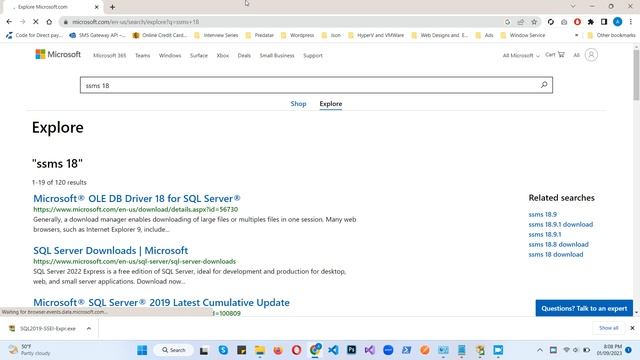Open the Chrome profile avatar

(618, 22)
